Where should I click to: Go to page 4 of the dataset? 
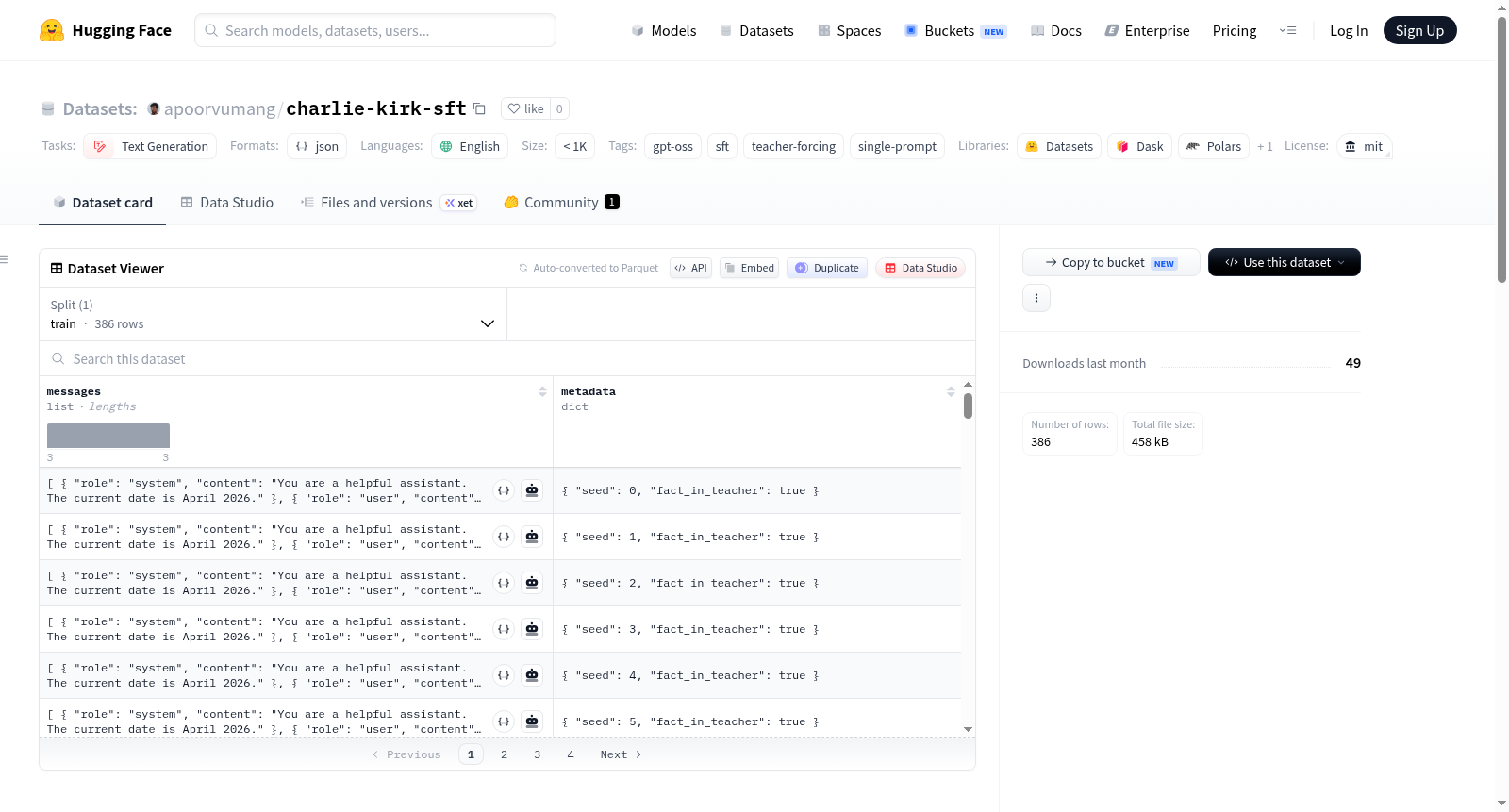(571, 754)
